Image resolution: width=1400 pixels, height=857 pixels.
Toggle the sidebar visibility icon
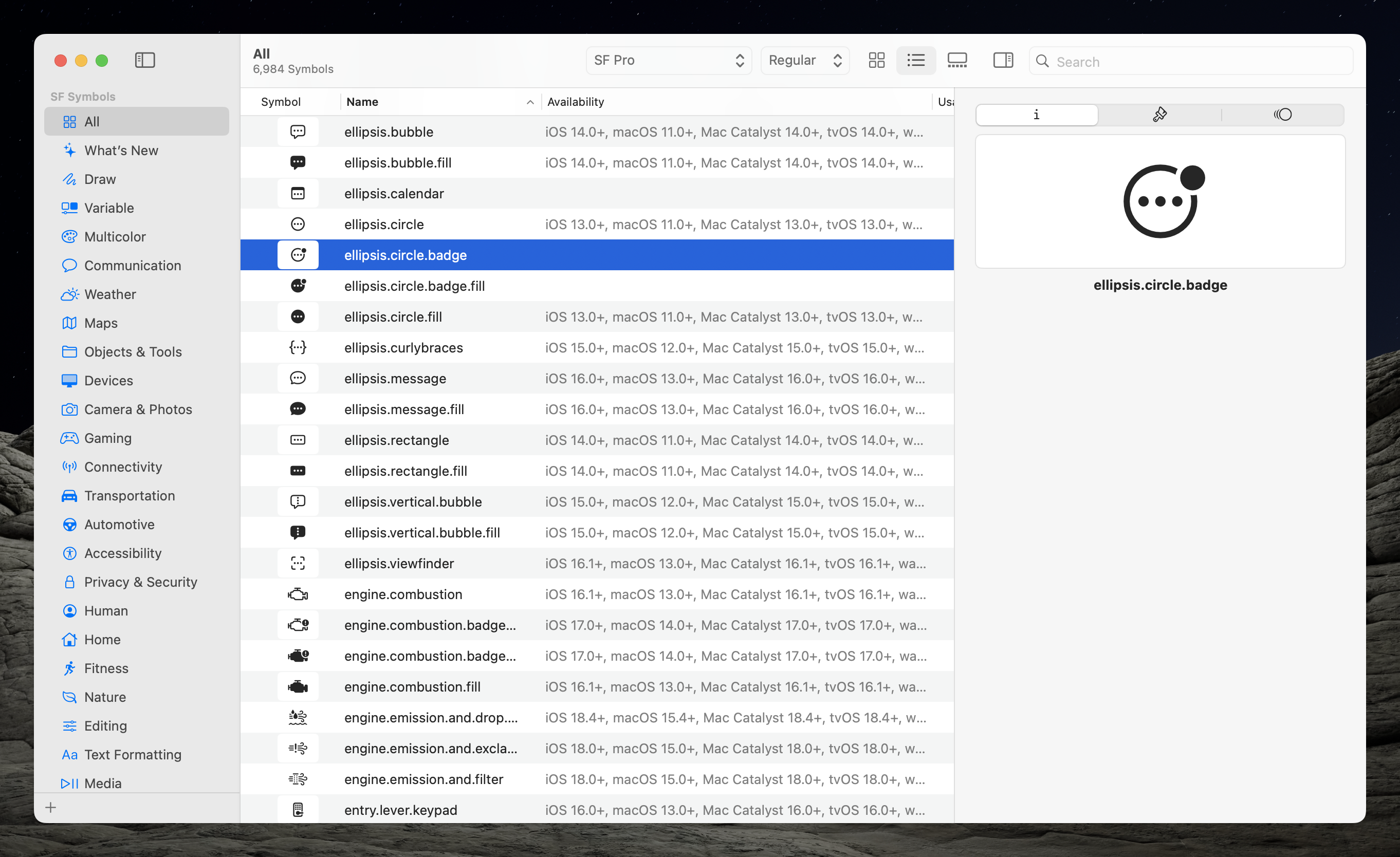pos(145,60)
